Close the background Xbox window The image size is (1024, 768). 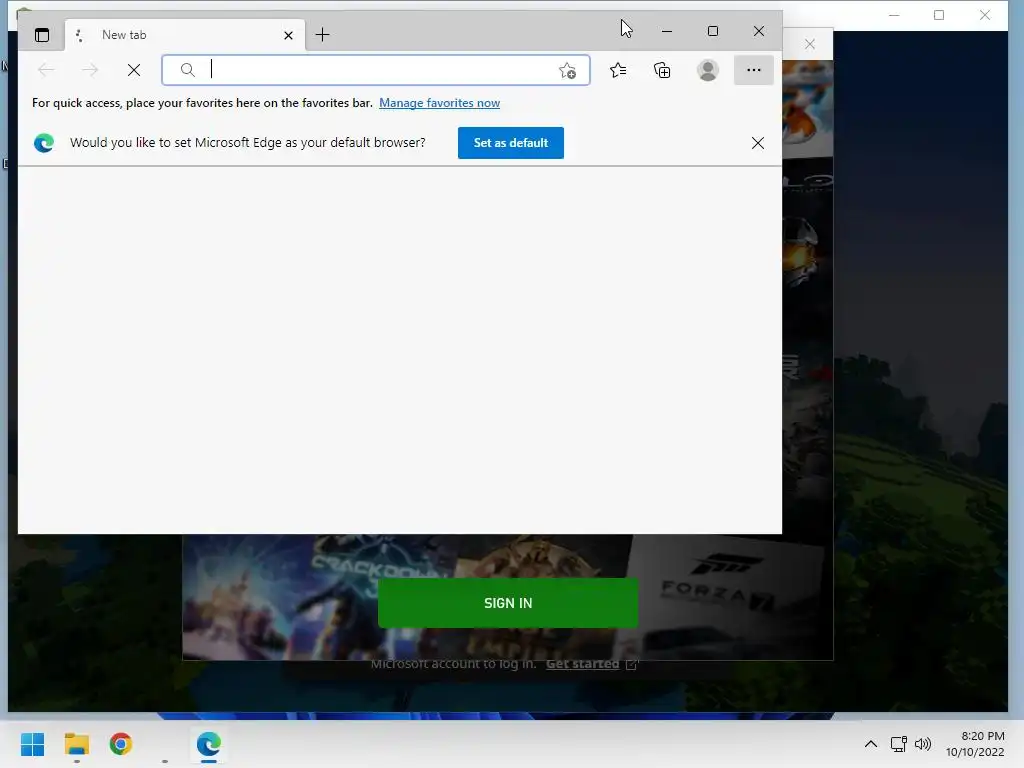point(985,15)
